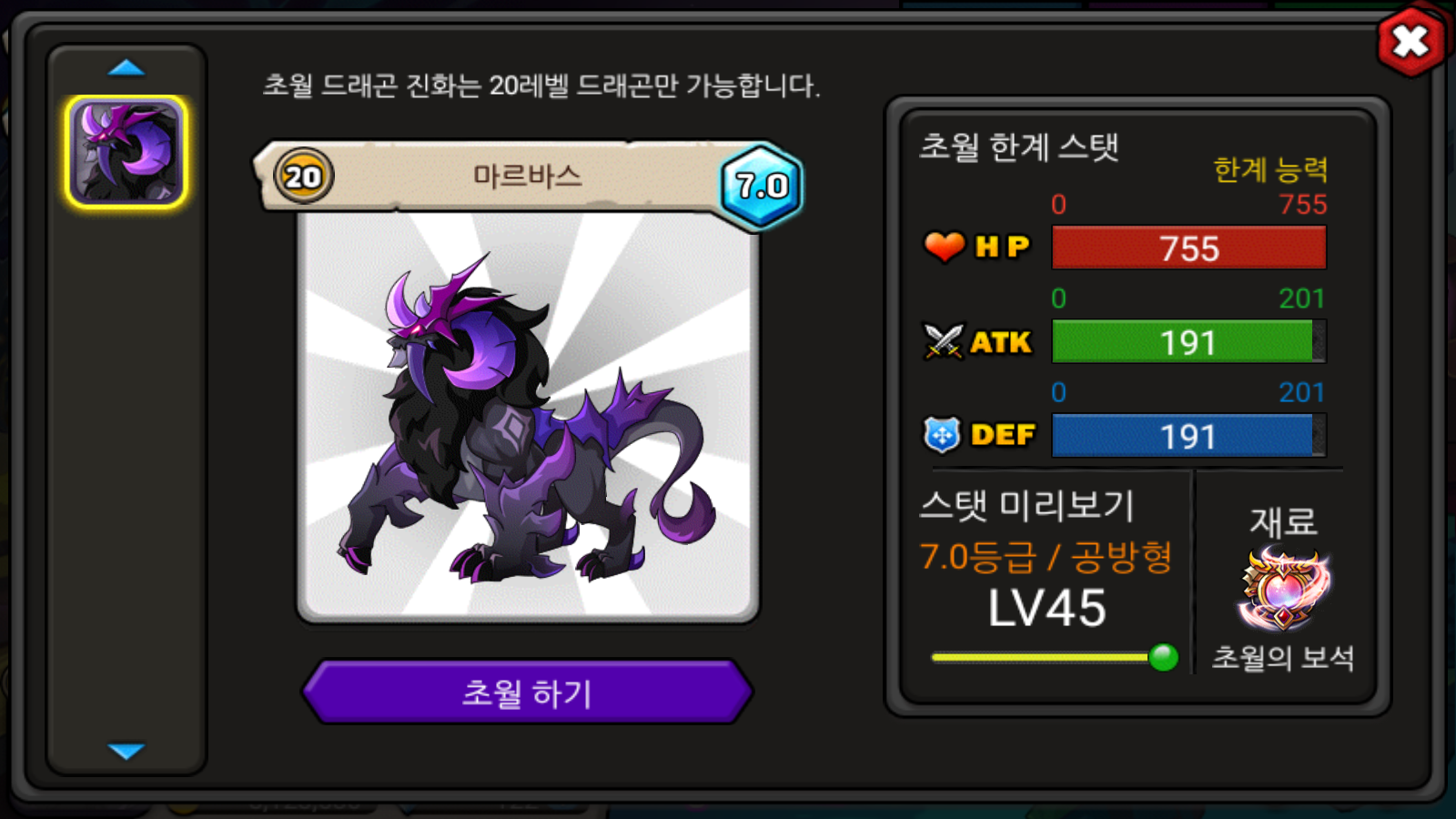Click the 7.0등급 / 공방형 grade label

pos(1046,557)
